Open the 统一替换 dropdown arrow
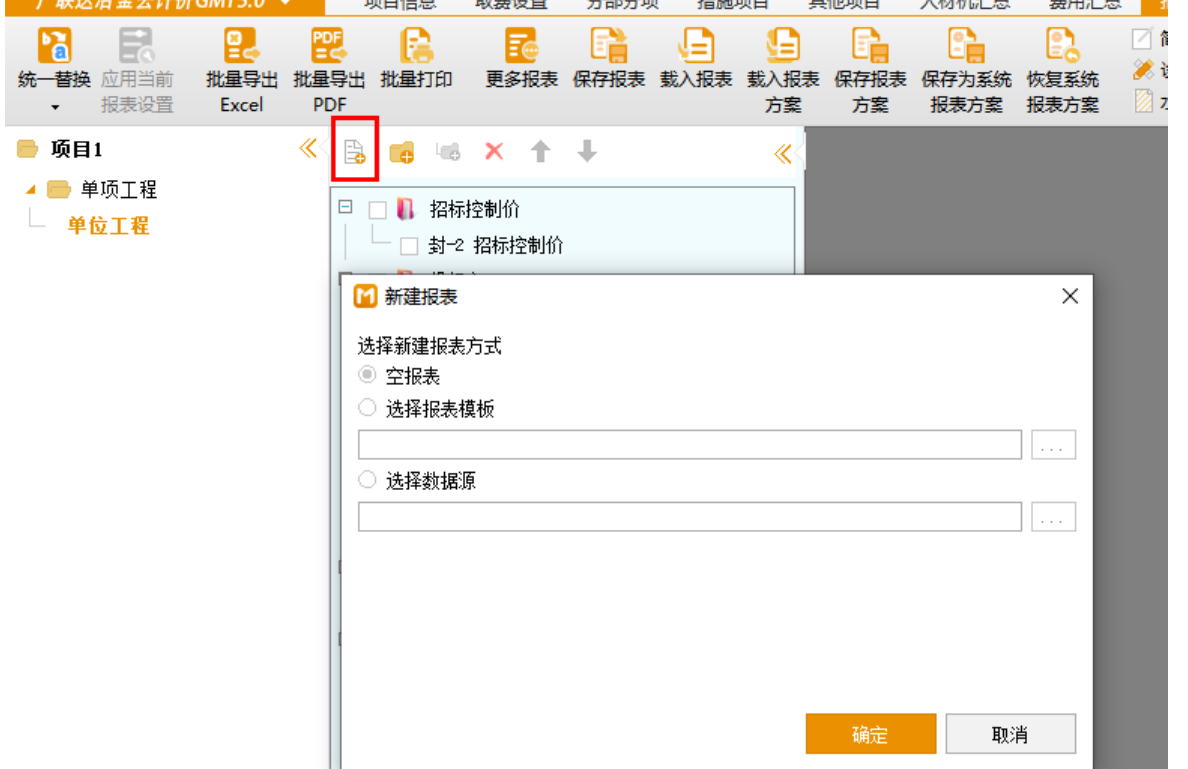The image size is (1188, 769). [x=55, y=106]
